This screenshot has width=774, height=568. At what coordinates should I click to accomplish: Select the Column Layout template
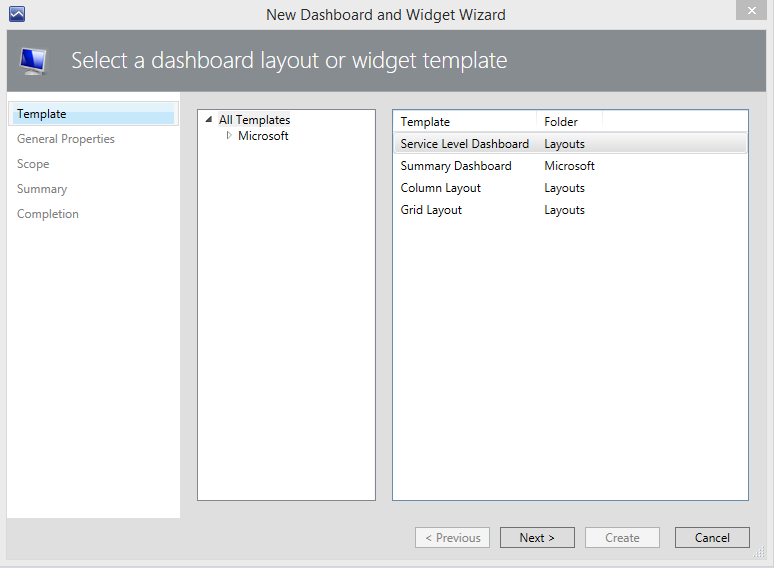click(570, 188)
